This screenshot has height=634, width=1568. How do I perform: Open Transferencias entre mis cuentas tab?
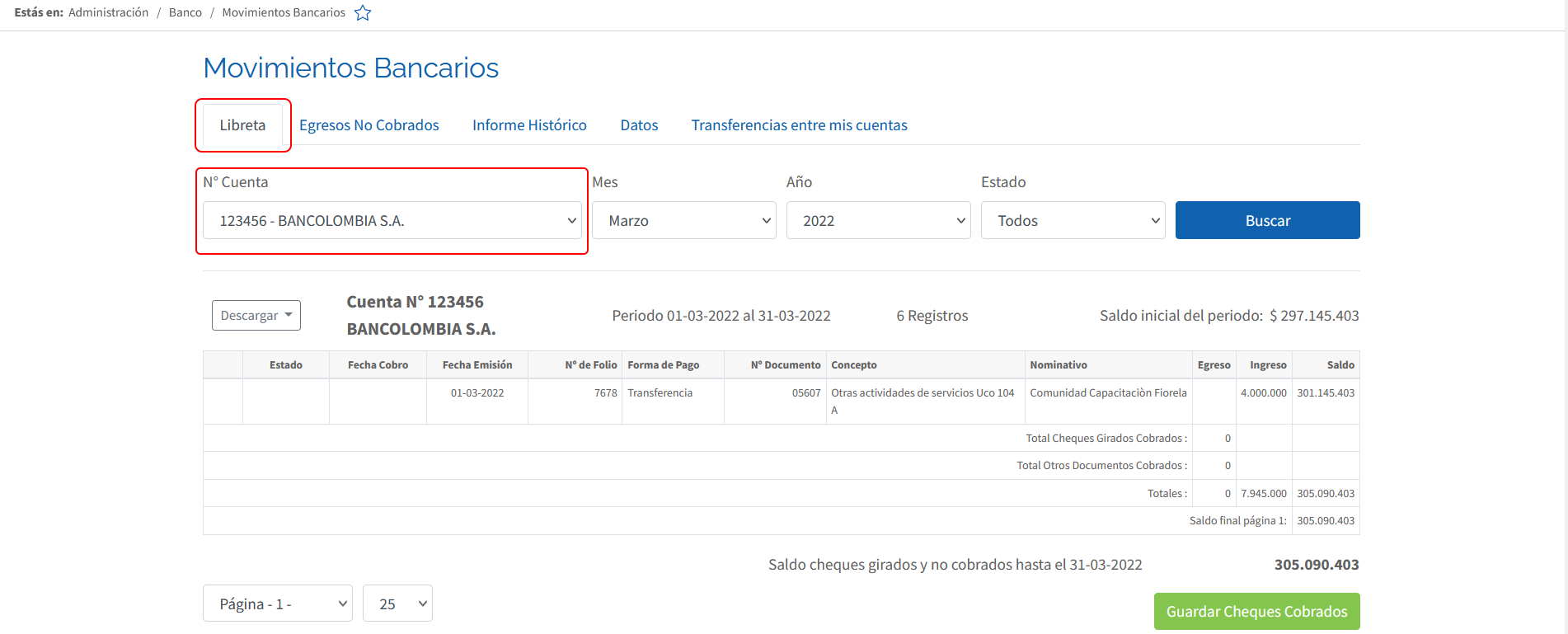799,125
